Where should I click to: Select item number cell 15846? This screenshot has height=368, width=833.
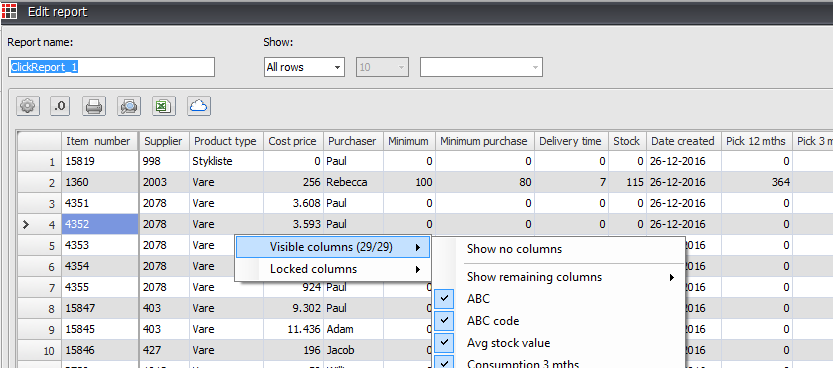[x=100, y=350]
